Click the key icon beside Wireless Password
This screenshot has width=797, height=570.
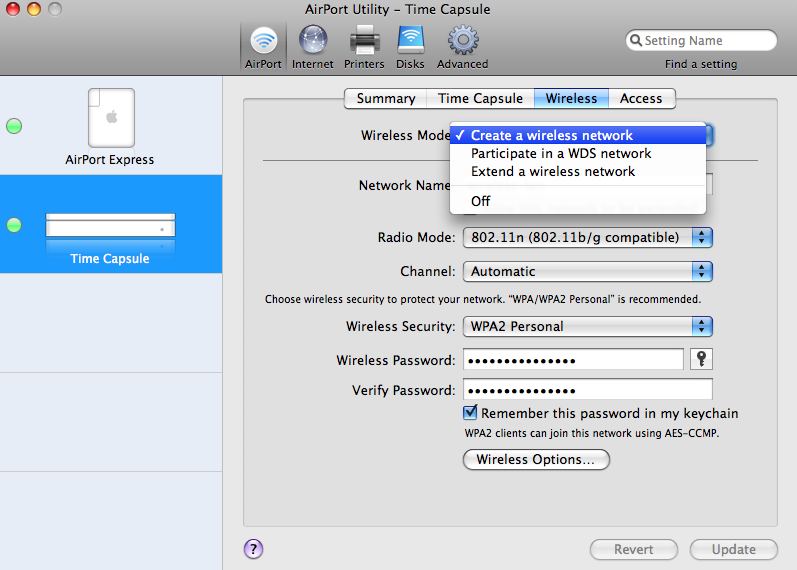[x=701, y=359]
